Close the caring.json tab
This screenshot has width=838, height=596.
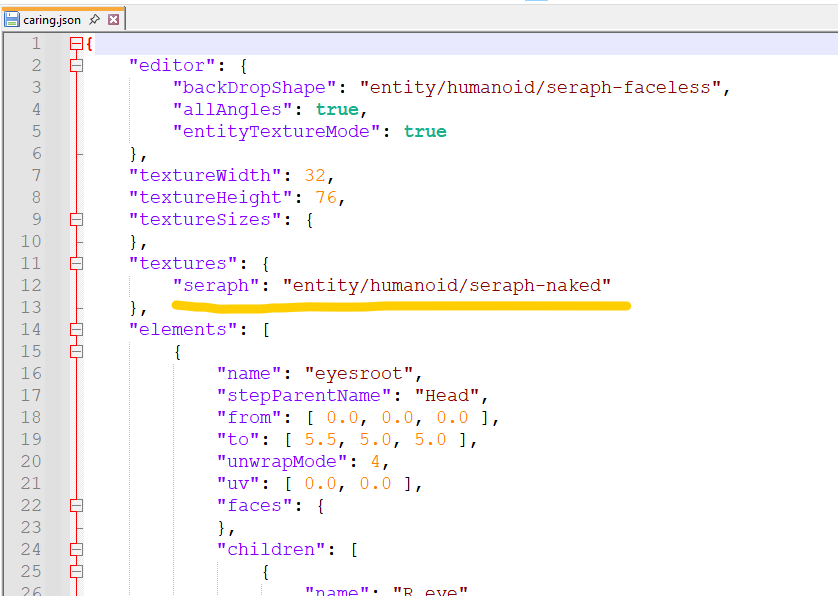pos(113,19)
